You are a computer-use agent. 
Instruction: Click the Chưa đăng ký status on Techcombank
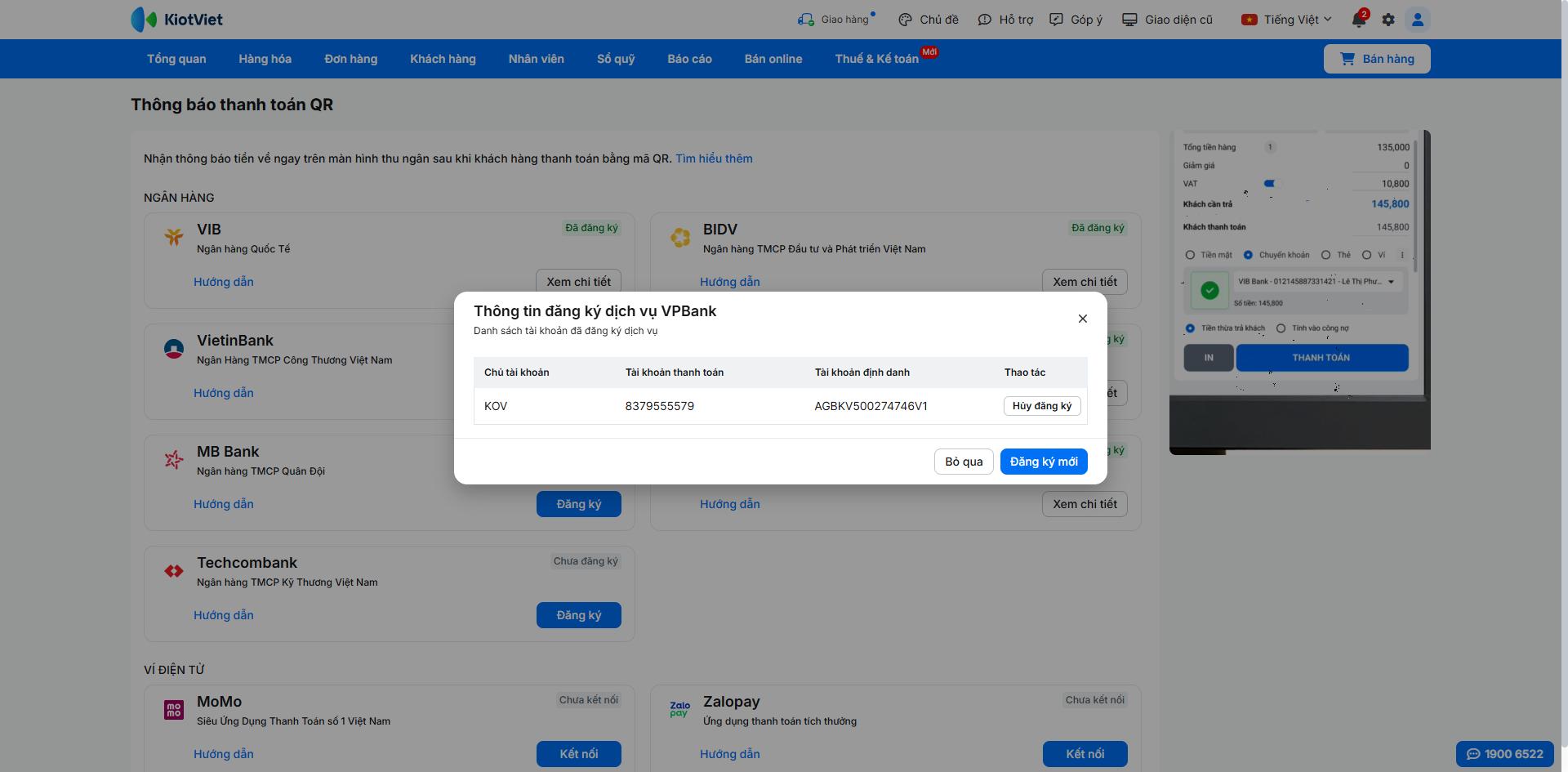tap(586, 561)
